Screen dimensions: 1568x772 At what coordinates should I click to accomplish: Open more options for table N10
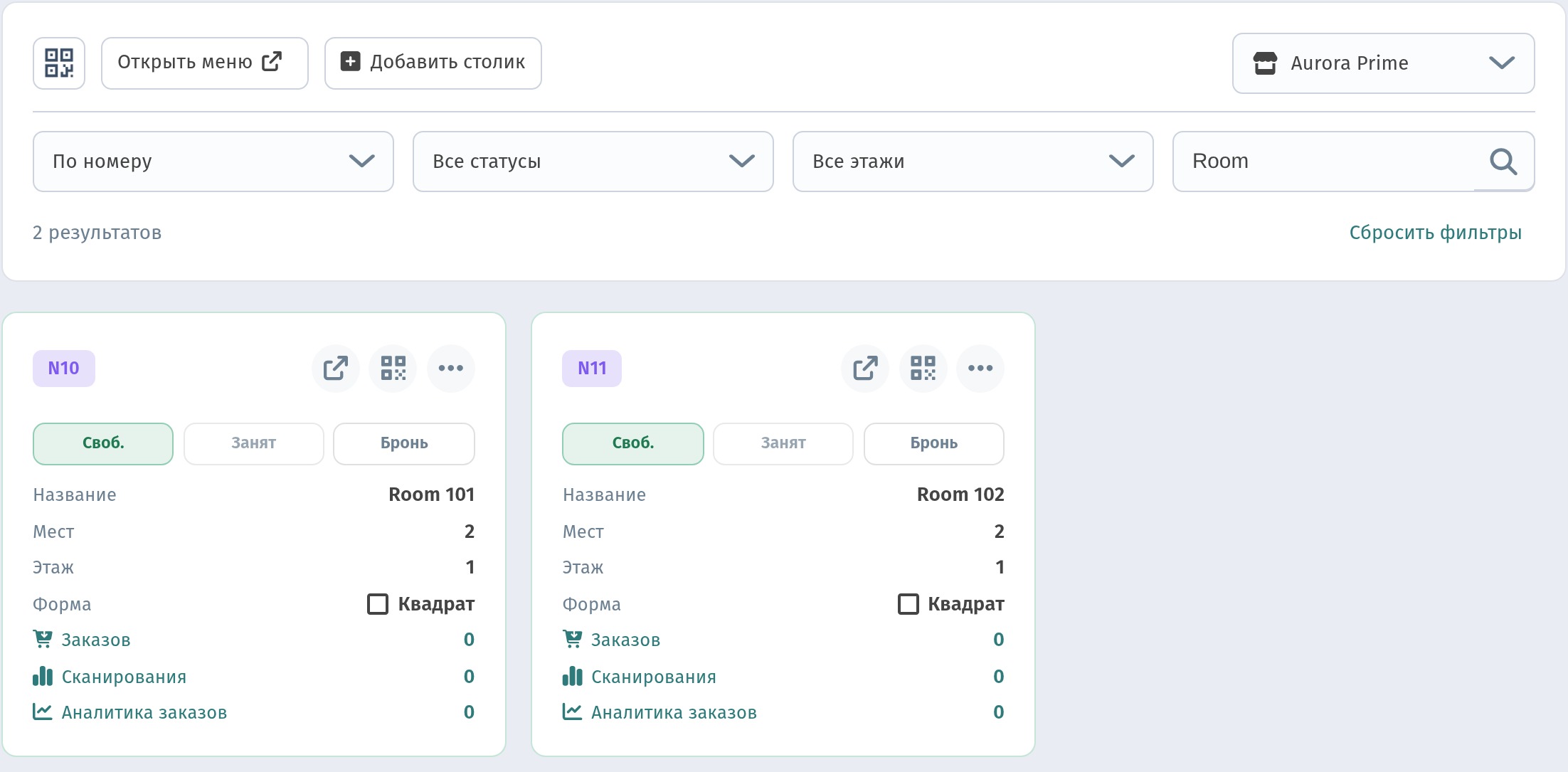(x=451, y=369)
